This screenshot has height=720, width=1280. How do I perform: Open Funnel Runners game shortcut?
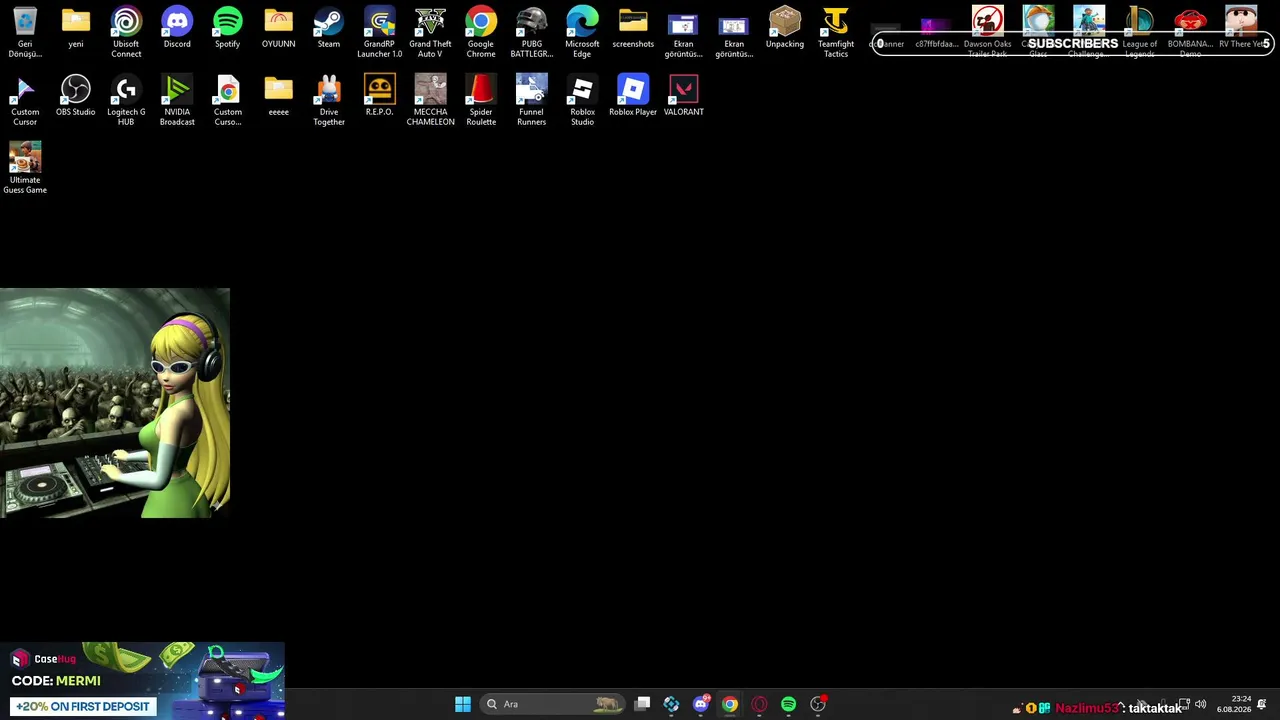click(x=531, y=100)
